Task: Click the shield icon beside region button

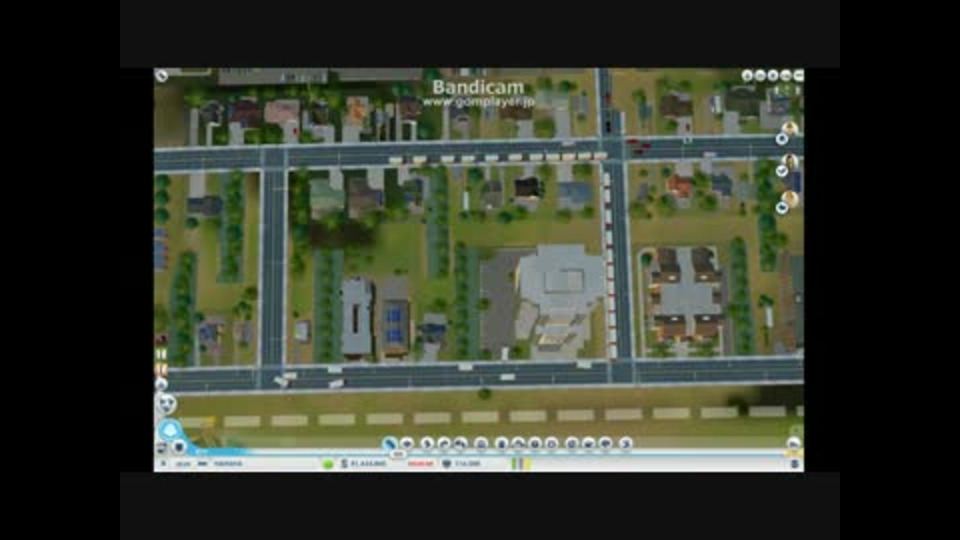Action: click(x=179, y=448)
